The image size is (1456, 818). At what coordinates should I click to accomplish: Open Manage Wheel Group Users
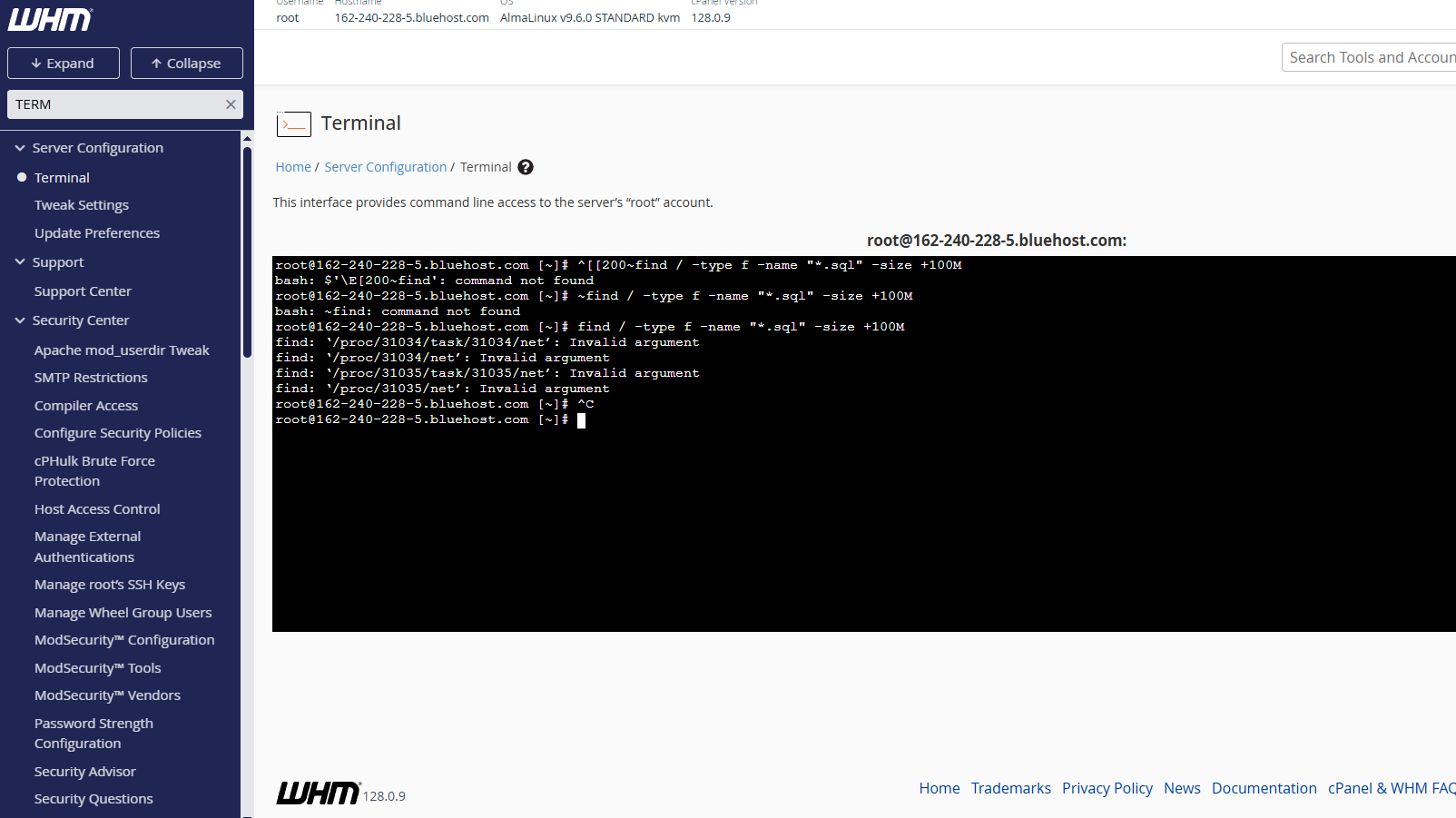click(x=123, y=613)
